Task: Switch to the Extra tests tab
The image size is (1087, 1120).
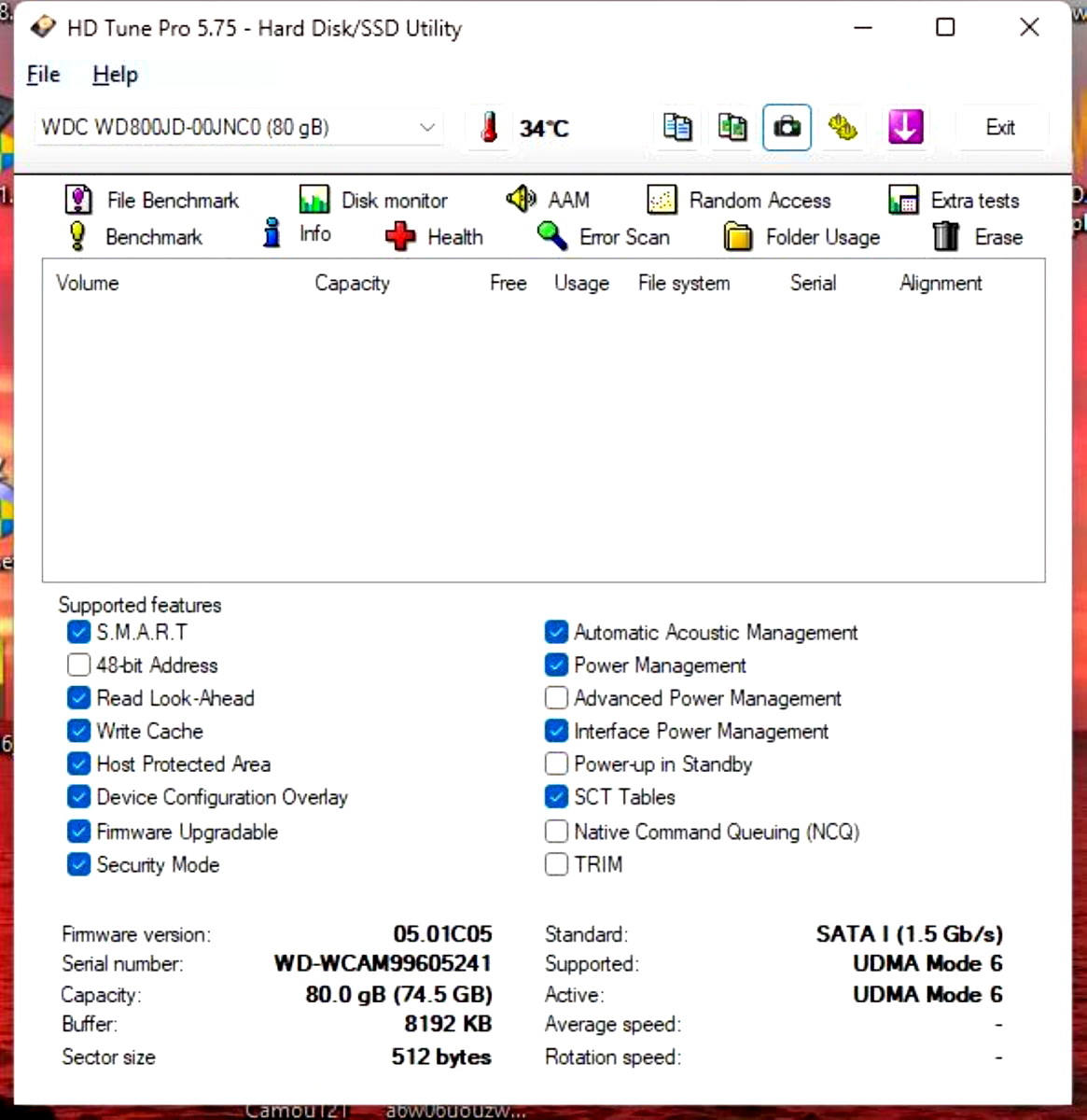Action: point(955,200)
